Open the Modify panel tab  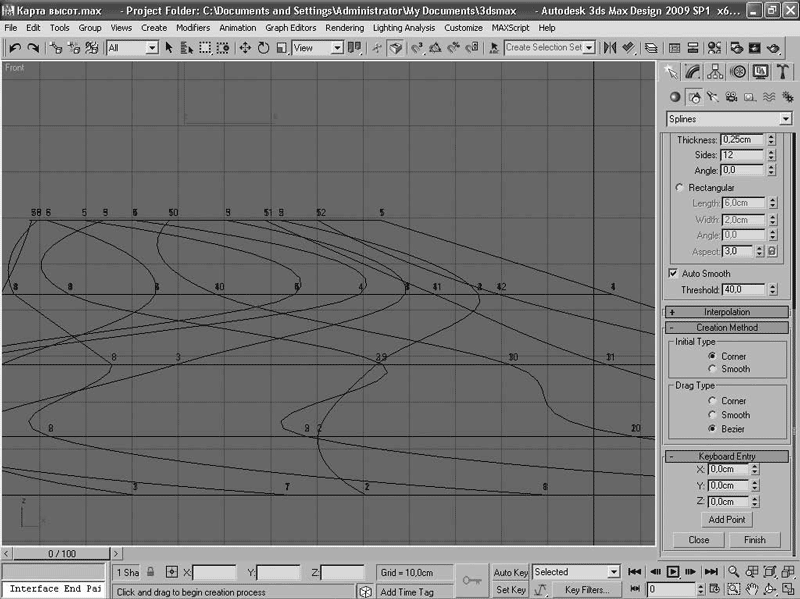coord(693,71)
